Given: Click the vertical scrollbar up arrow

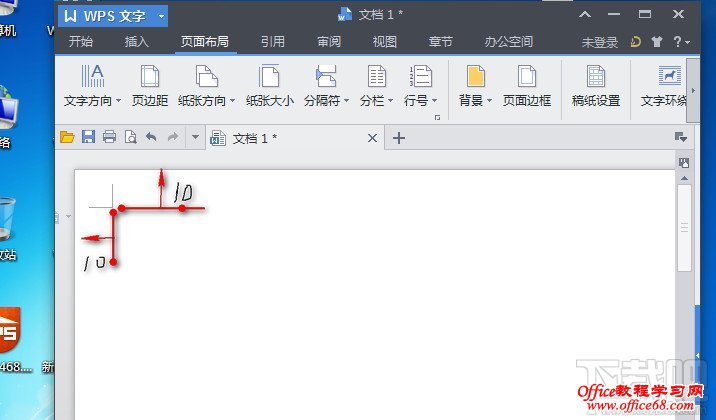Looking at the screenshot, I should point(684,178).
